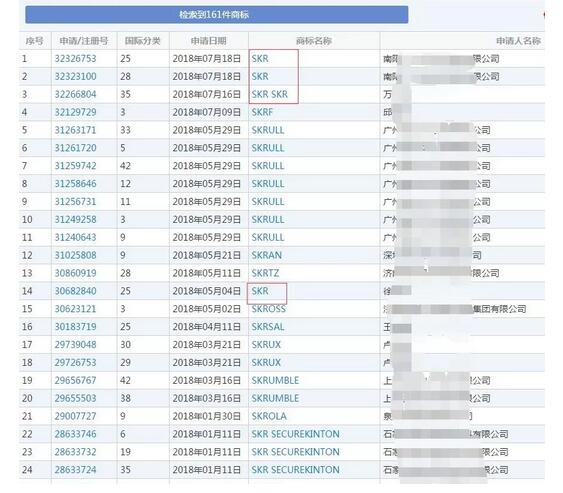
Task: Click SKRUX trademark in row 17
Action: click(x=266, y=345)
